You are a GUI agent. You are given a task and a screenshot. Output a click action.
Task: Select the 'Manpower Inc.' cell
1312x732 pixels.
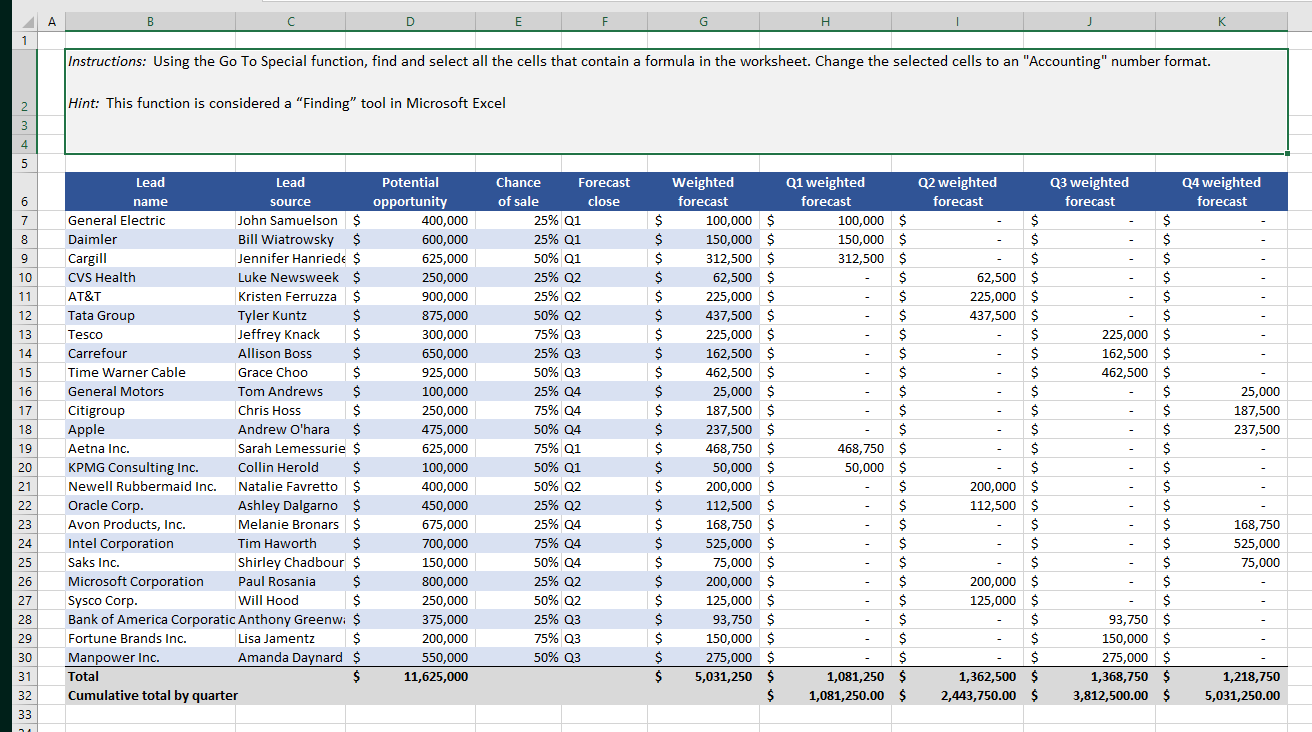tap(150, 657)
